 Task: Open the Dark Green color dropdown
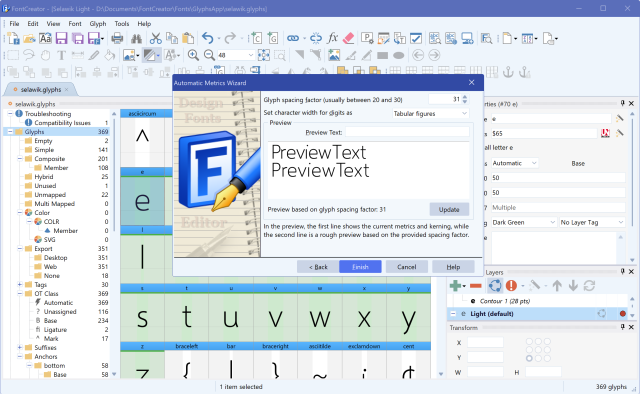click(x=524, y=223)
